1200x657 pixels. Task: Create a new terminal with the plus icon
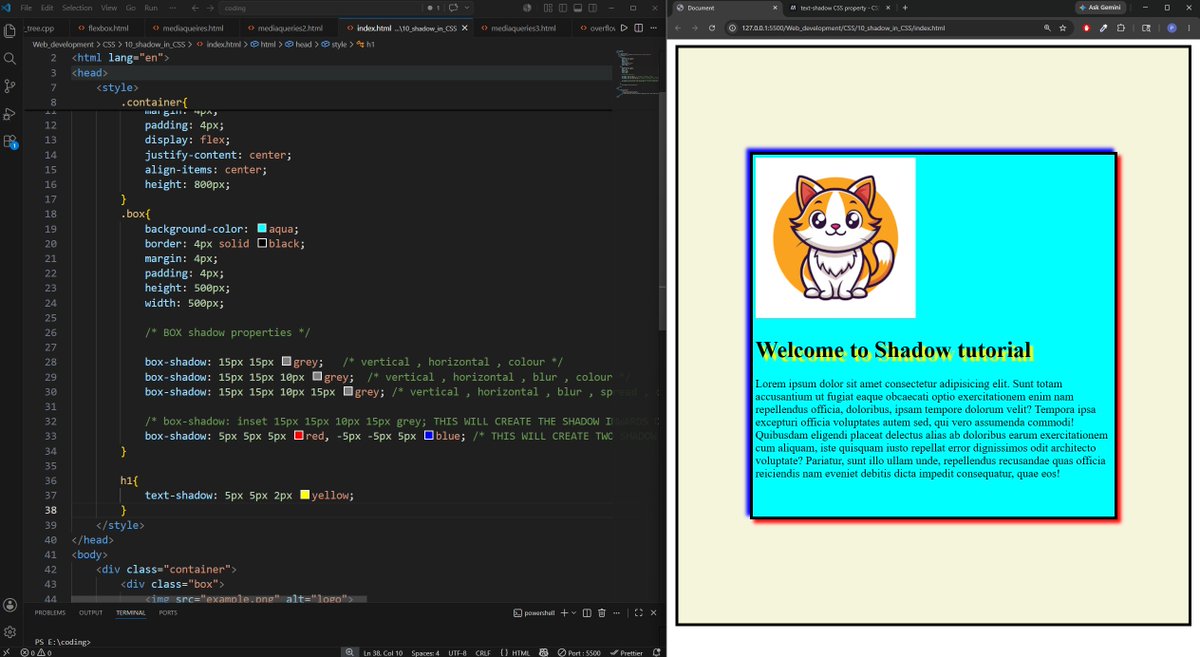[563, 612]
